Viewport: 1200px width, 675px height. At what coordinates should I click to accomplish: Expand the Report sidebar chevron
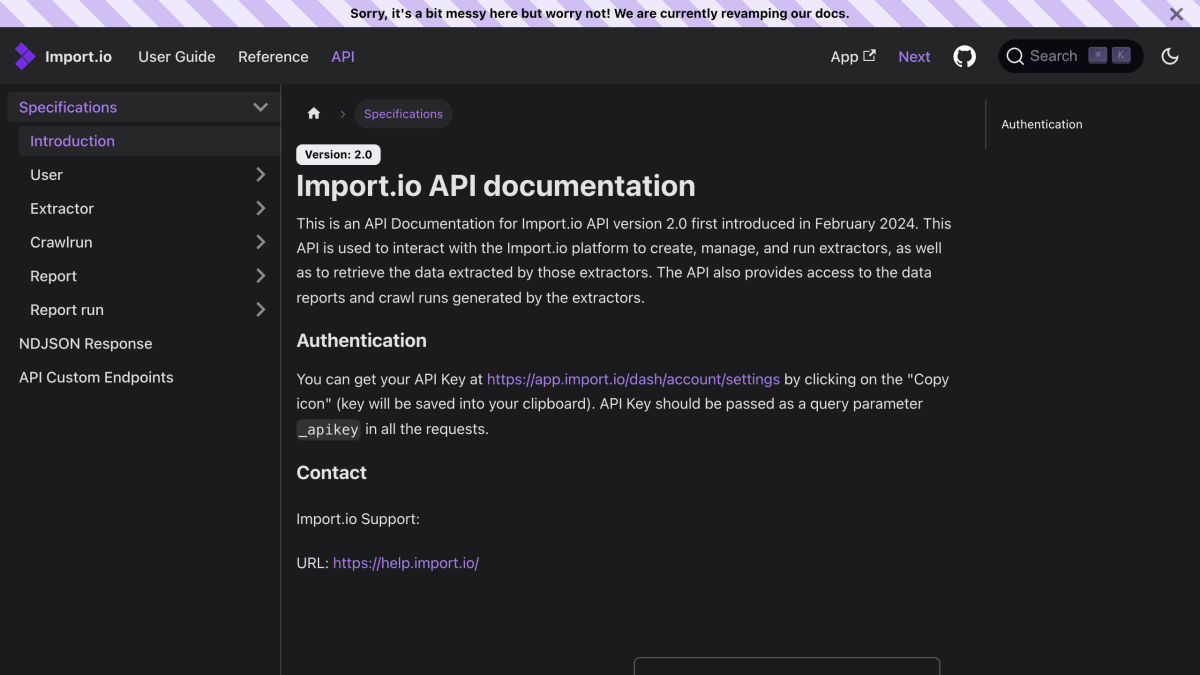[x=260, y=276]
